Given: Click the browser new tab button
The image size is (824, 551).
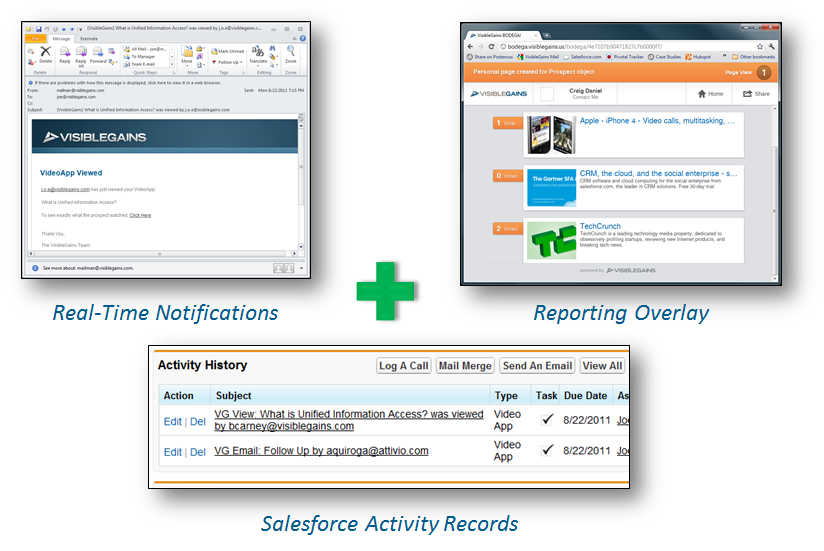Looking at the screenshot, I should [x=547, y=35].
